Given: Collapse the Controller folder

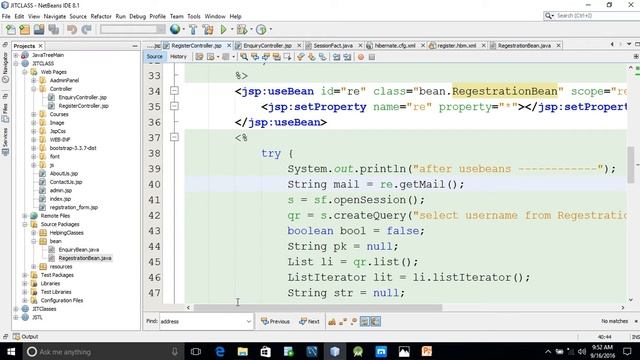Looking at the screenshot, I should coord(34,89).
